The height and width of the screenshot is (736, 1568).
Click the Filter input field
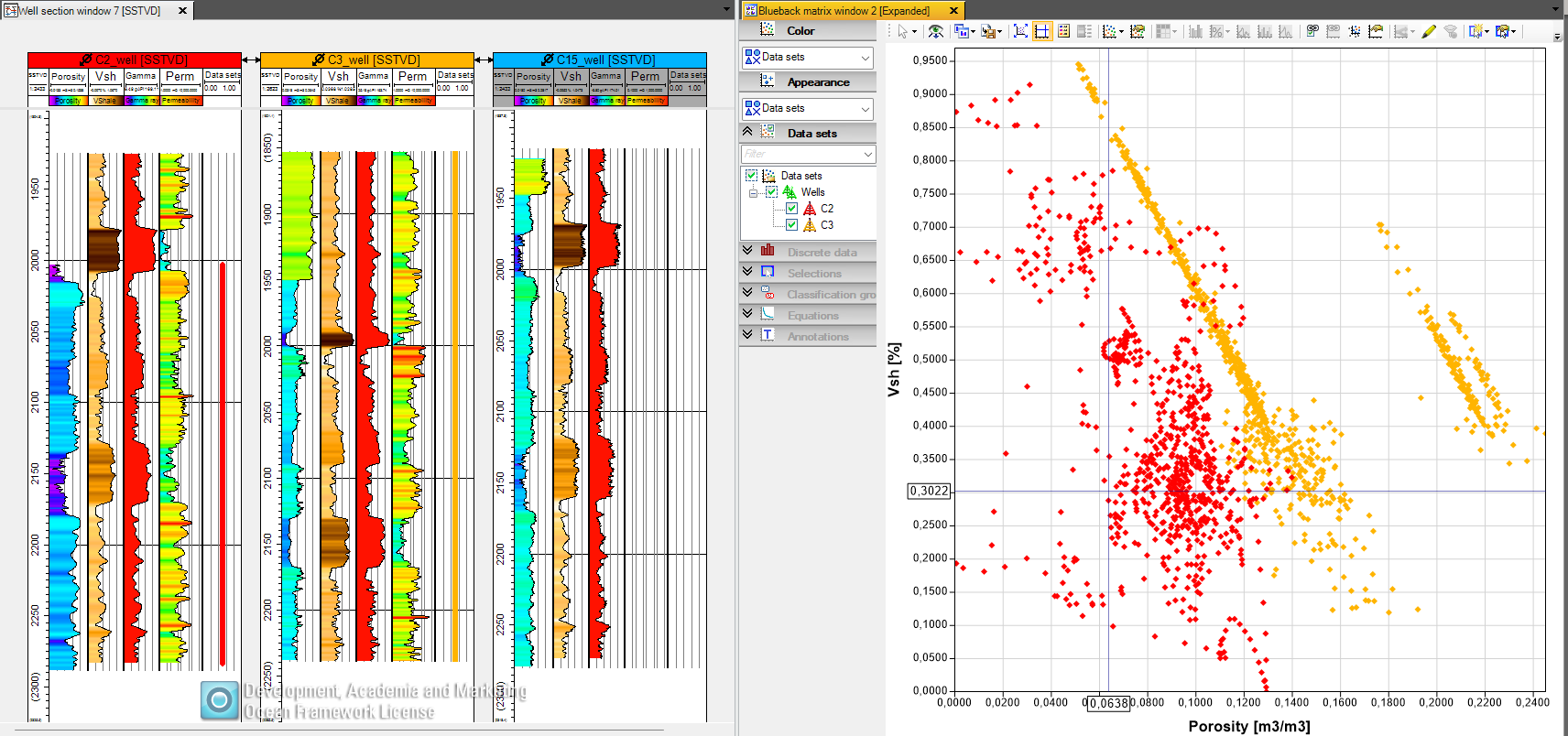pyautogui.click(x=808, y=154)
